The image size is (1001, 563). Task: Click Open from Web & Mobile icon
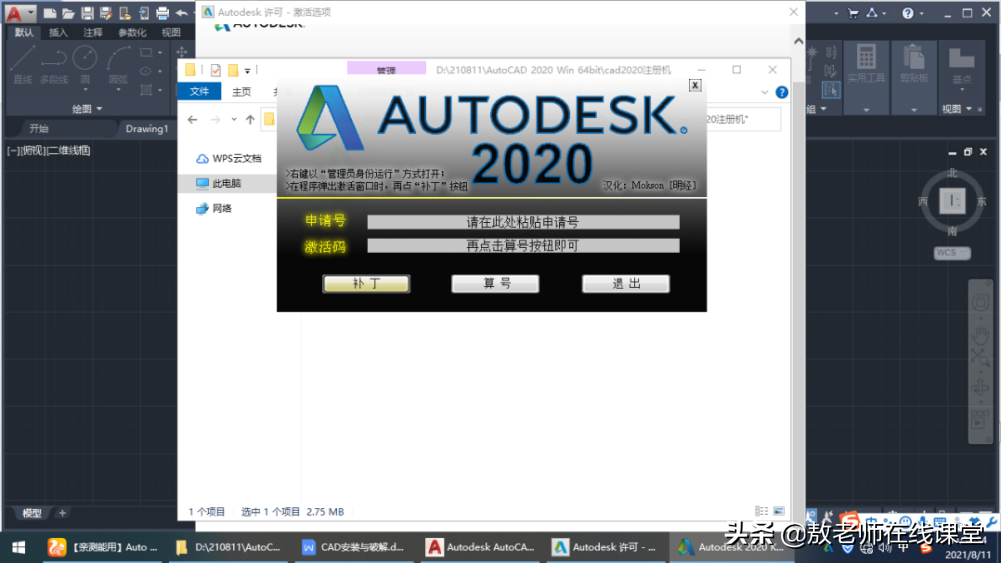(x=125, y=13)
